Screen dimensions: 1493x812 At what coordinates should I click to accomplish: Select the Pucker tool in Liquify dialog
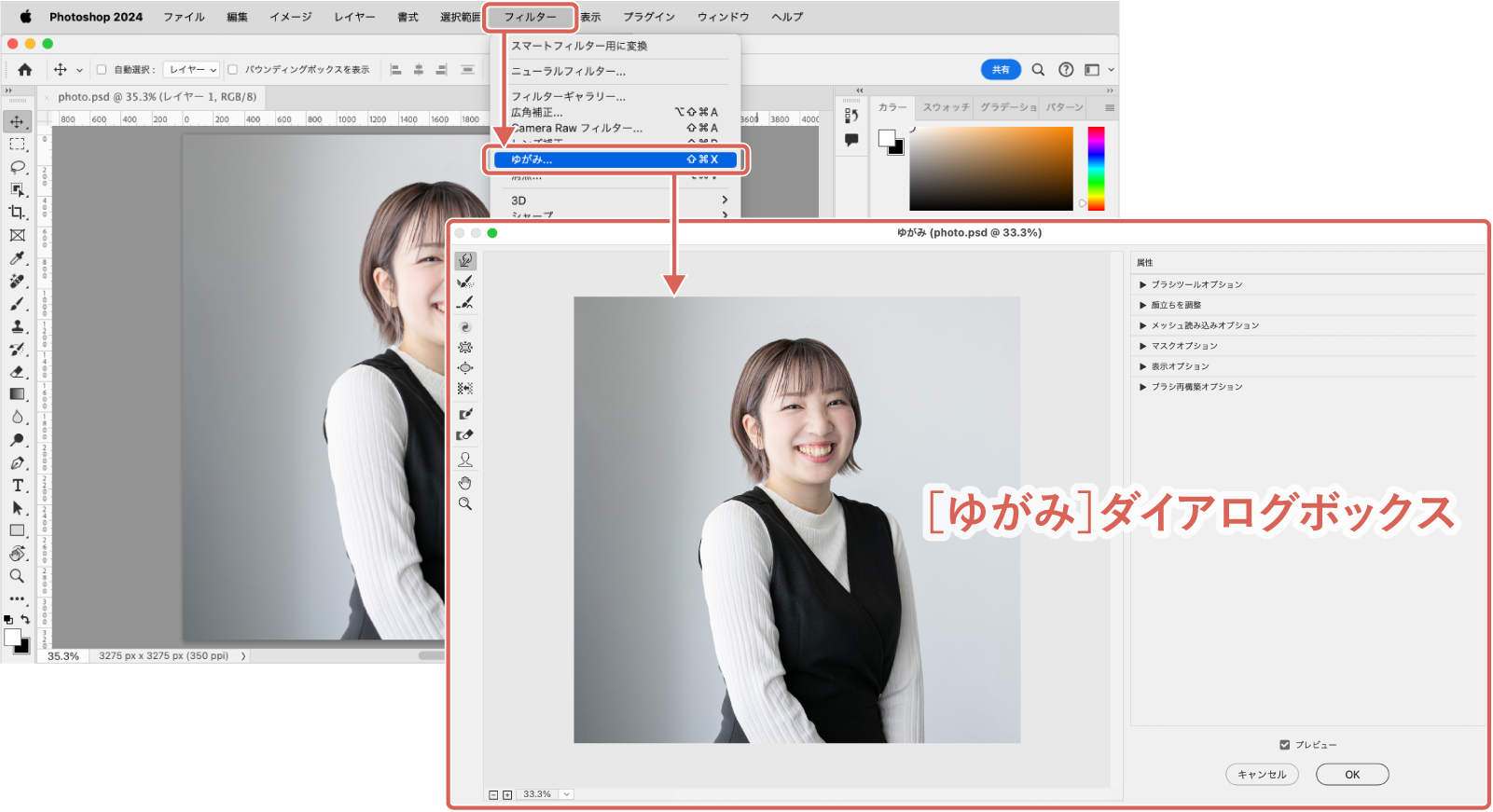click(465, 348)
